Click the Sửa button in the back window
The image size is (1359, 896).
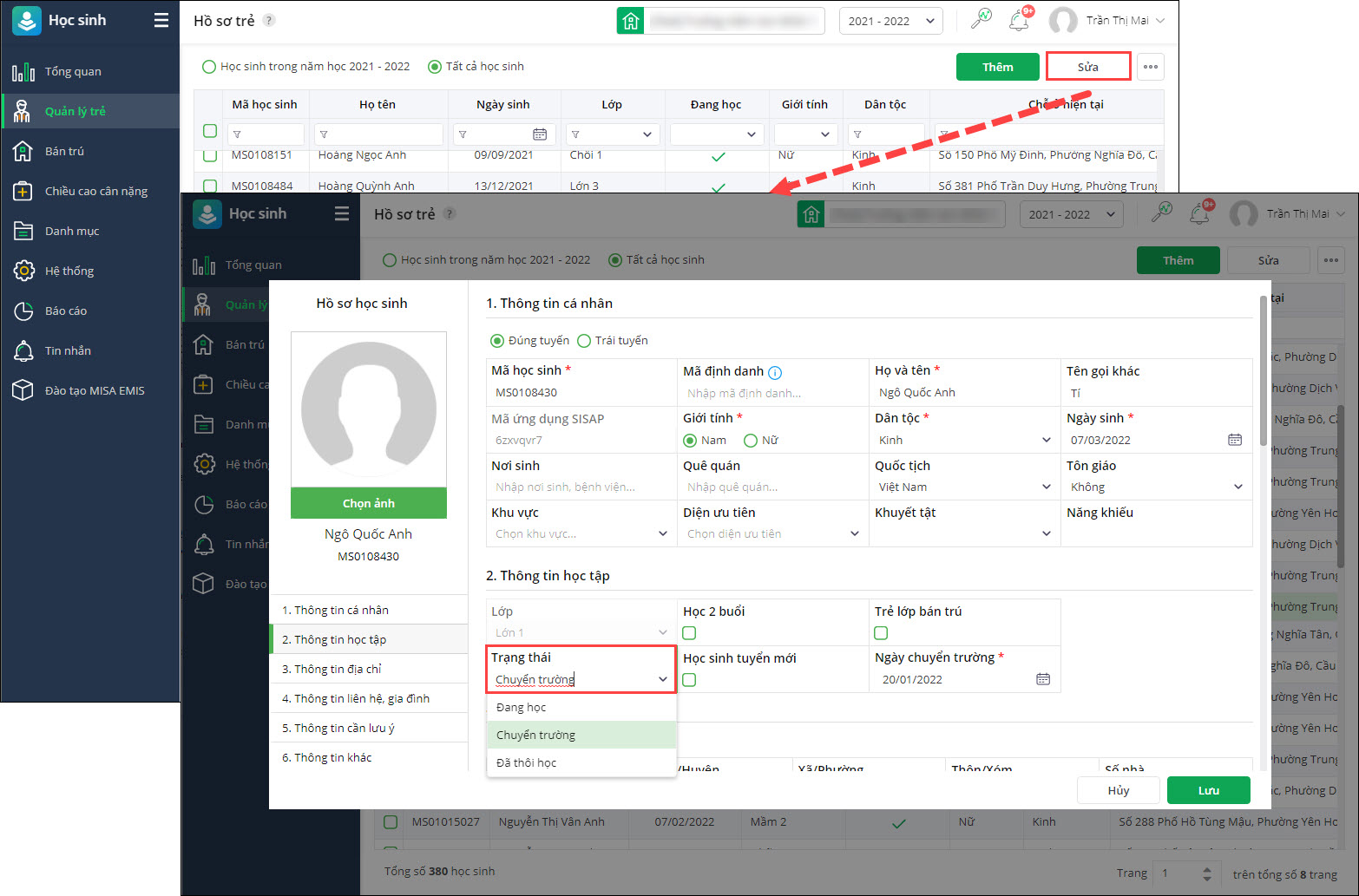click(x=1088, y=67)
